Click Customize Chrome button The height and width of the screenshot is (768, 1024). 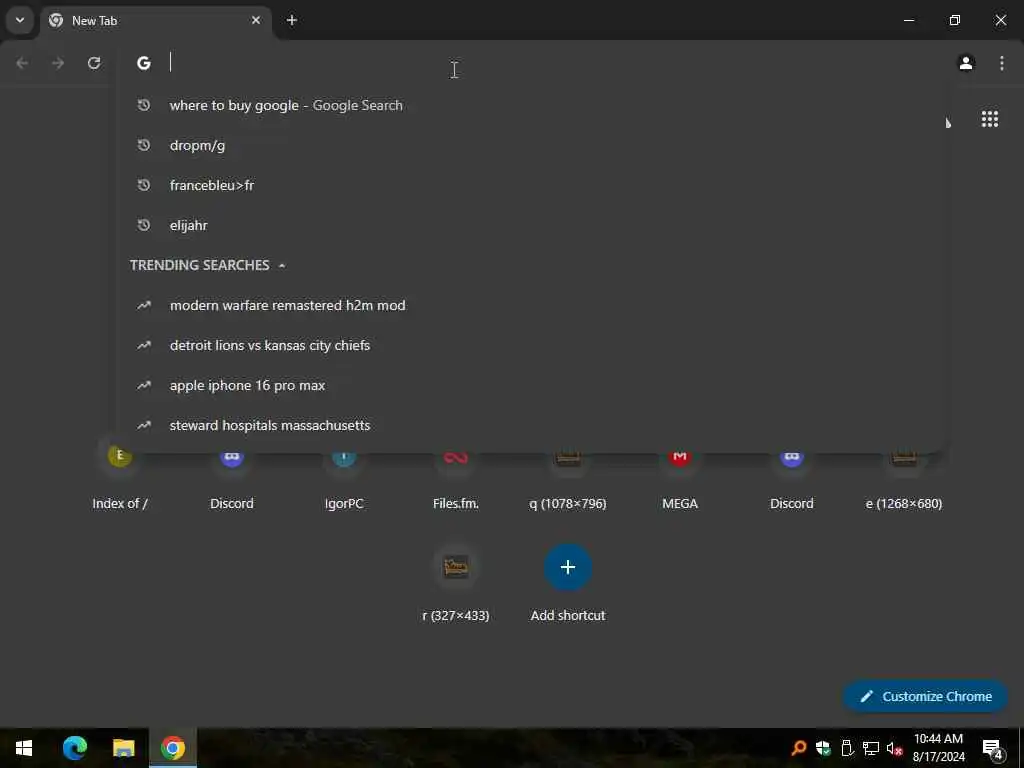(925, 696)
